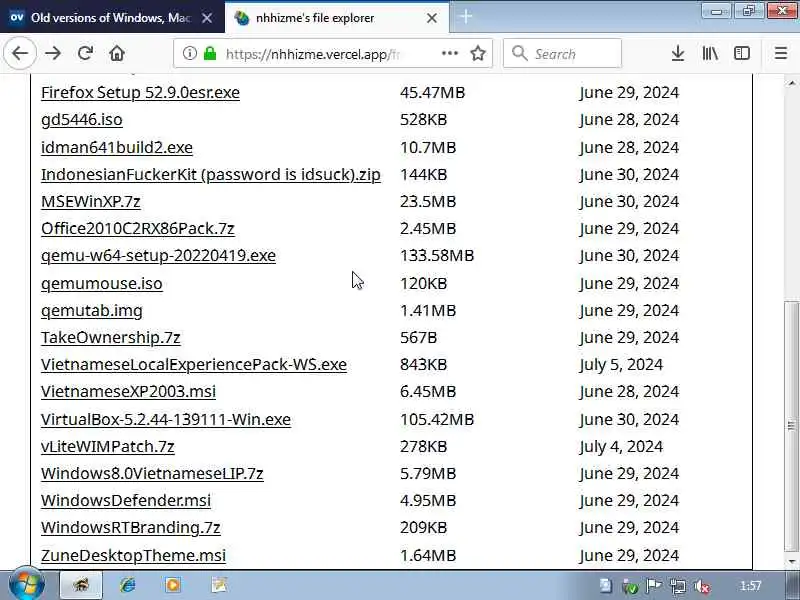Open the Windows Start menu
The height and width of the screenshot is (600, 800).
point(27,585)
